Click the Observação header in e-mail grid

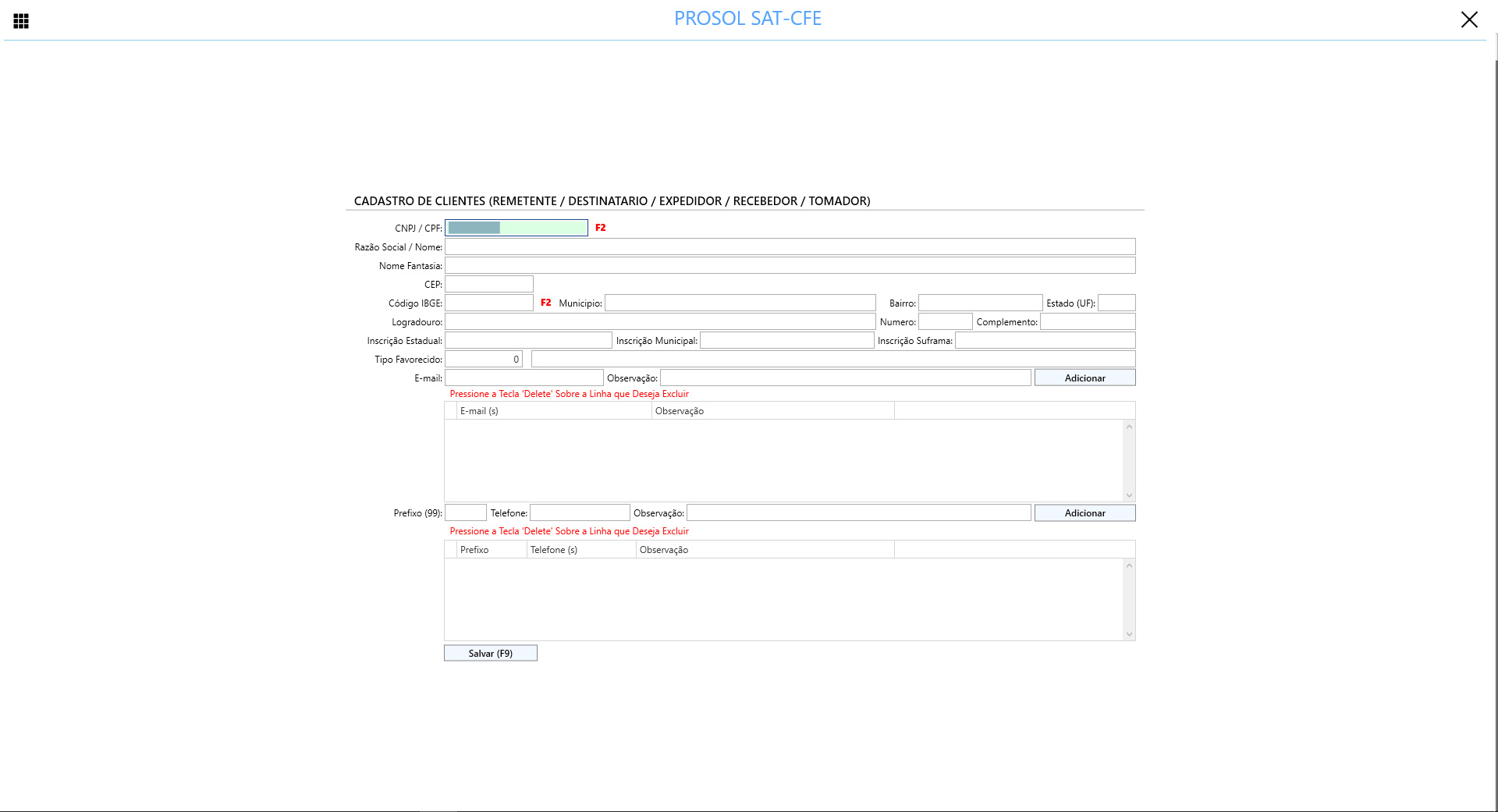[x=772, y=411]
